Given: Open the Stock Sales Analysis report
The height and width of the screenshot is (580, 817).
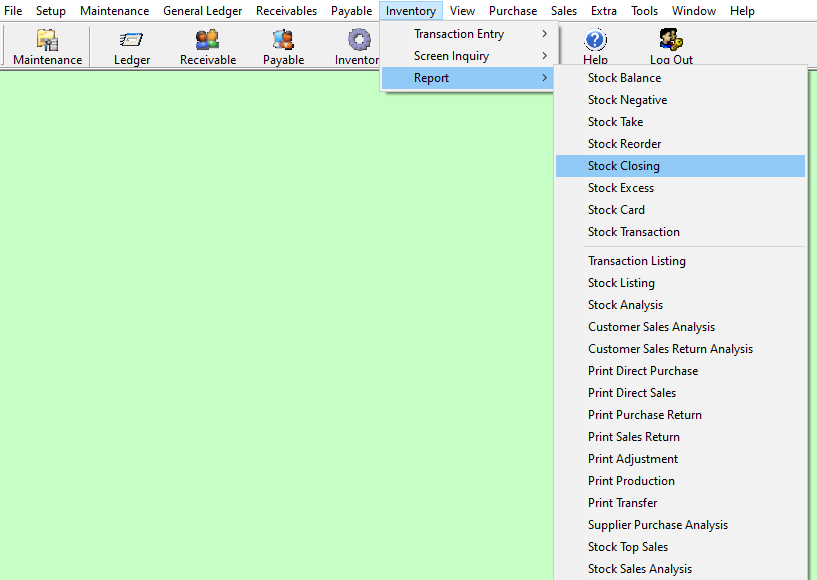Looking at the screenshot, I should pyautogui.click(x=680, y=569).
